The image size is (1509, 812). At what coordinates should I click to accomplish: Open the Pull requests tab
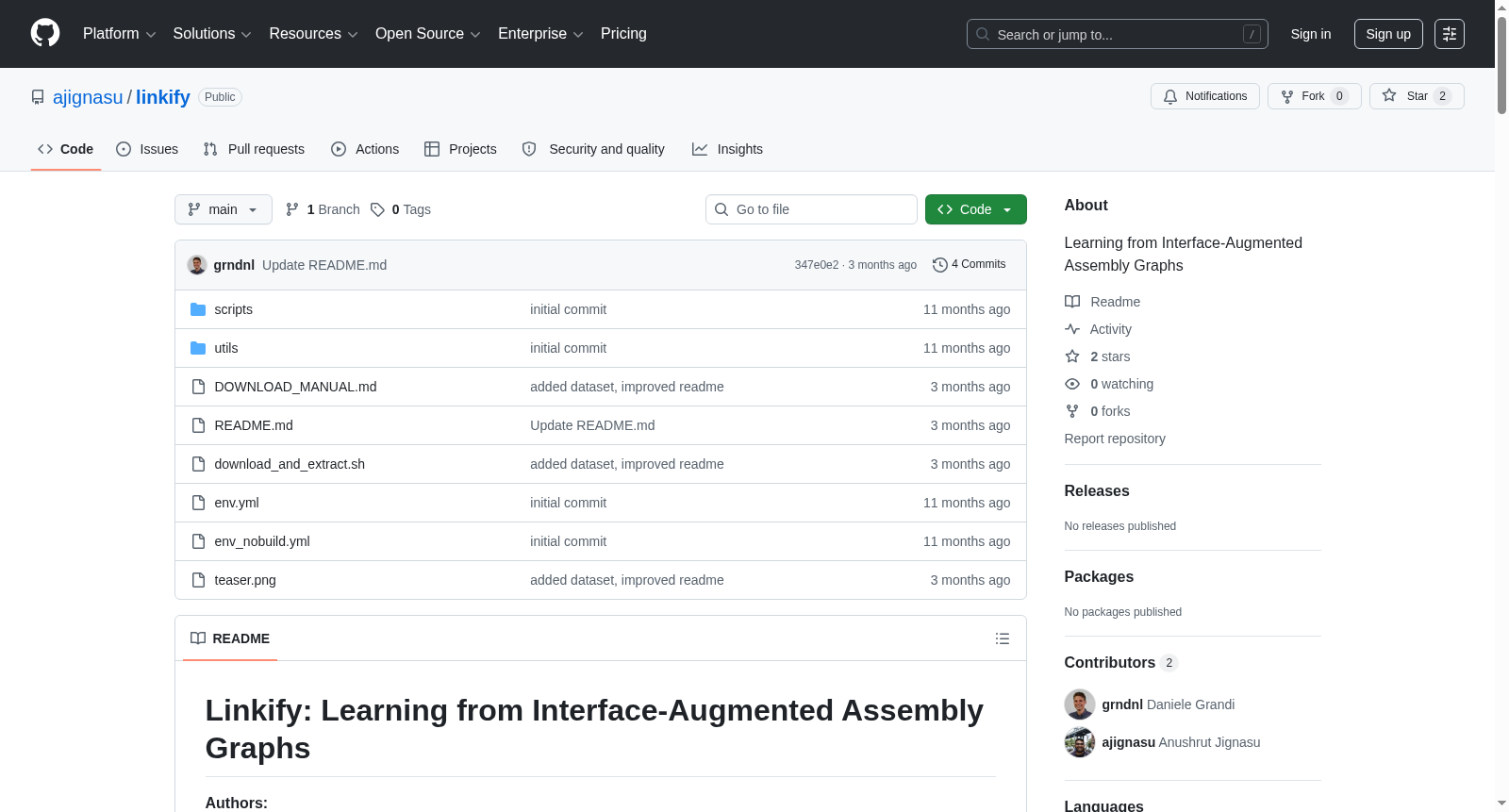[254, 149]
